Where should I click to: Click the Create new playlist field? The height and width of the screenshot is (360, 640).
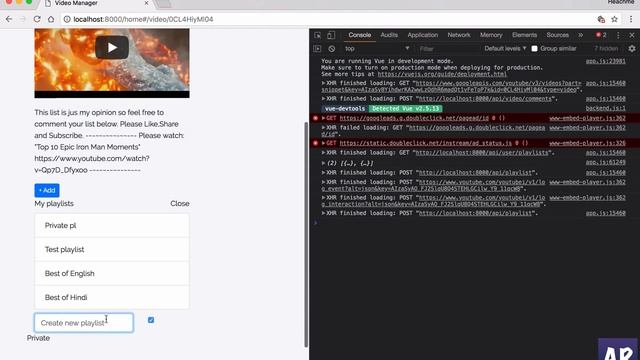tap(84, 322)
